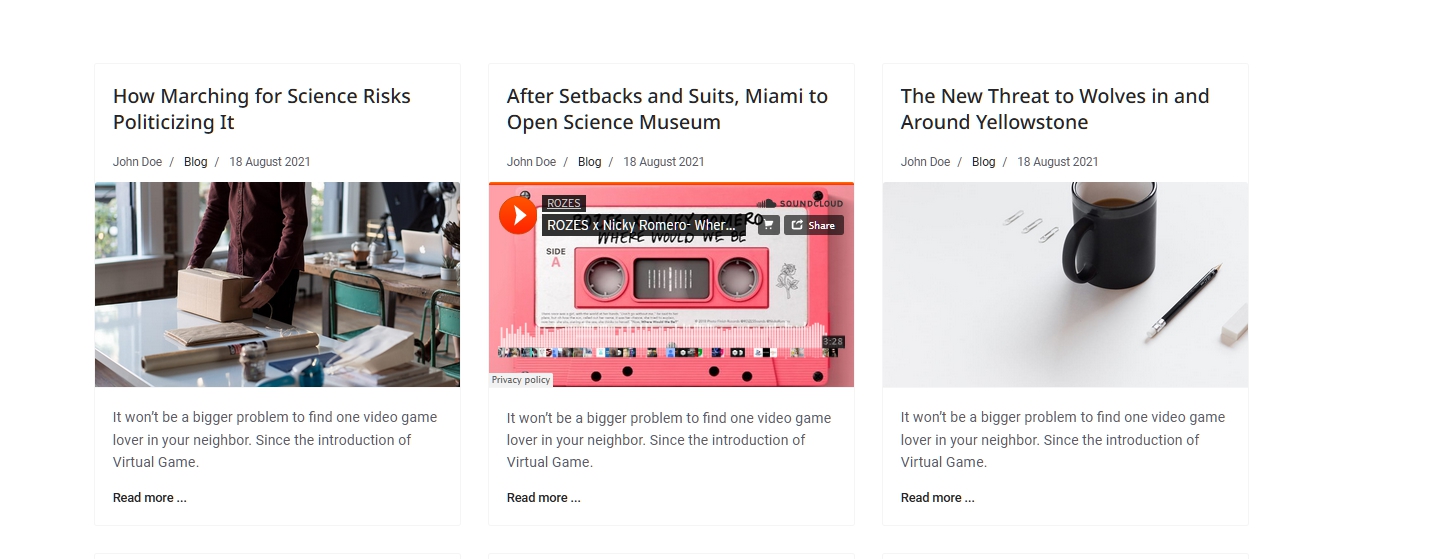Click the coffee mug post thumbnail
1449x559 pixels.
point(1065,284)
